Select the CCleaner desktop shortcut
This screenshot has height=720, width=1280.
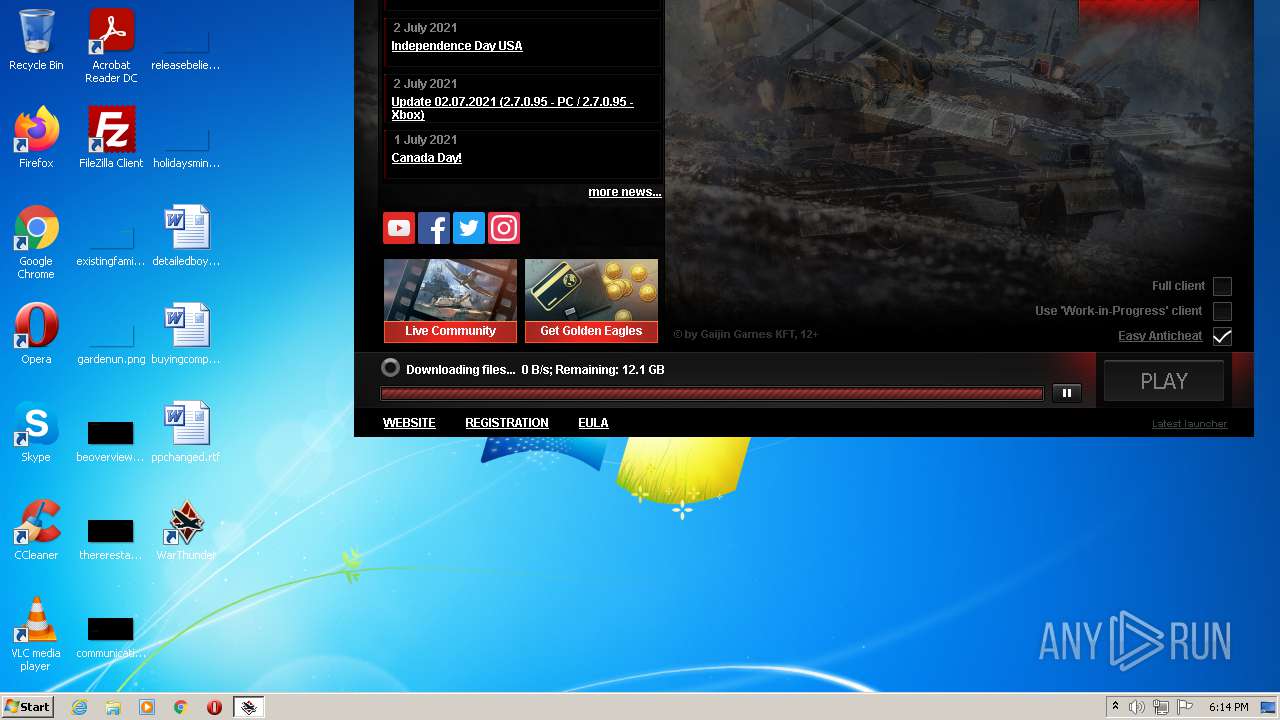(x=36, y=530)
